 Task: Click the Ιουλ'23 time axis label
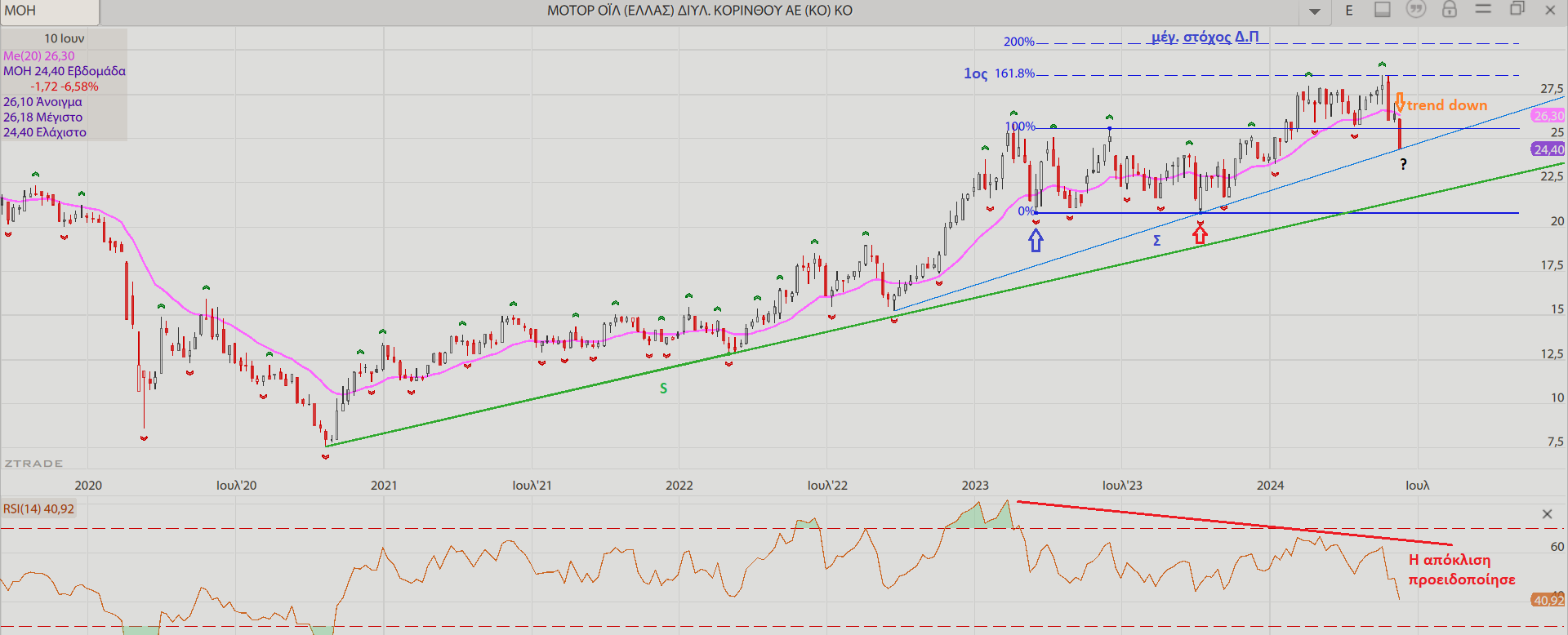tap(1122, 486)
